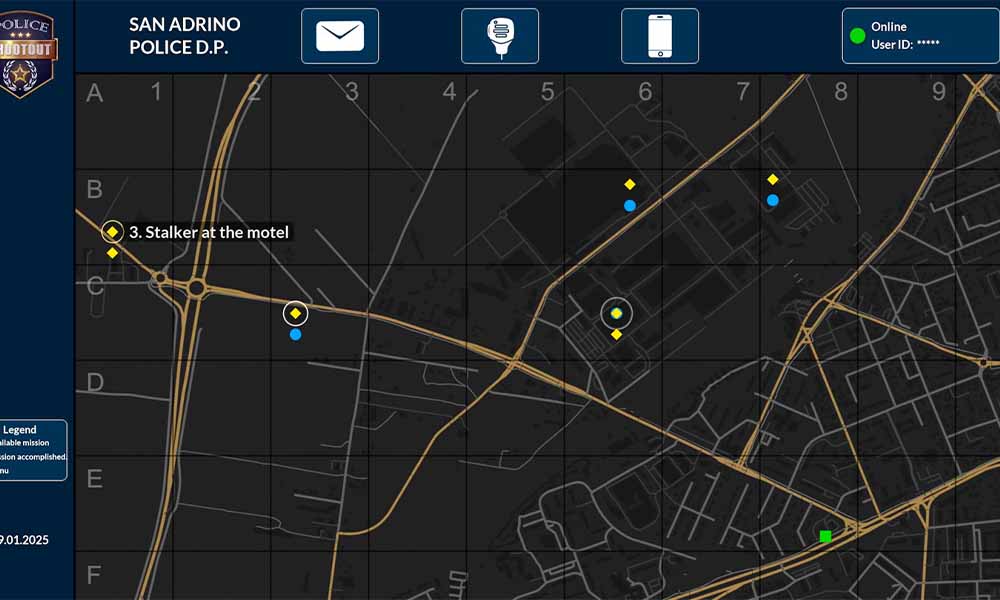The width and height of the screenshot is (1000, 600).
Task: Click the yellow mission diamond in sector B7
Action: [x=772, y=178]
